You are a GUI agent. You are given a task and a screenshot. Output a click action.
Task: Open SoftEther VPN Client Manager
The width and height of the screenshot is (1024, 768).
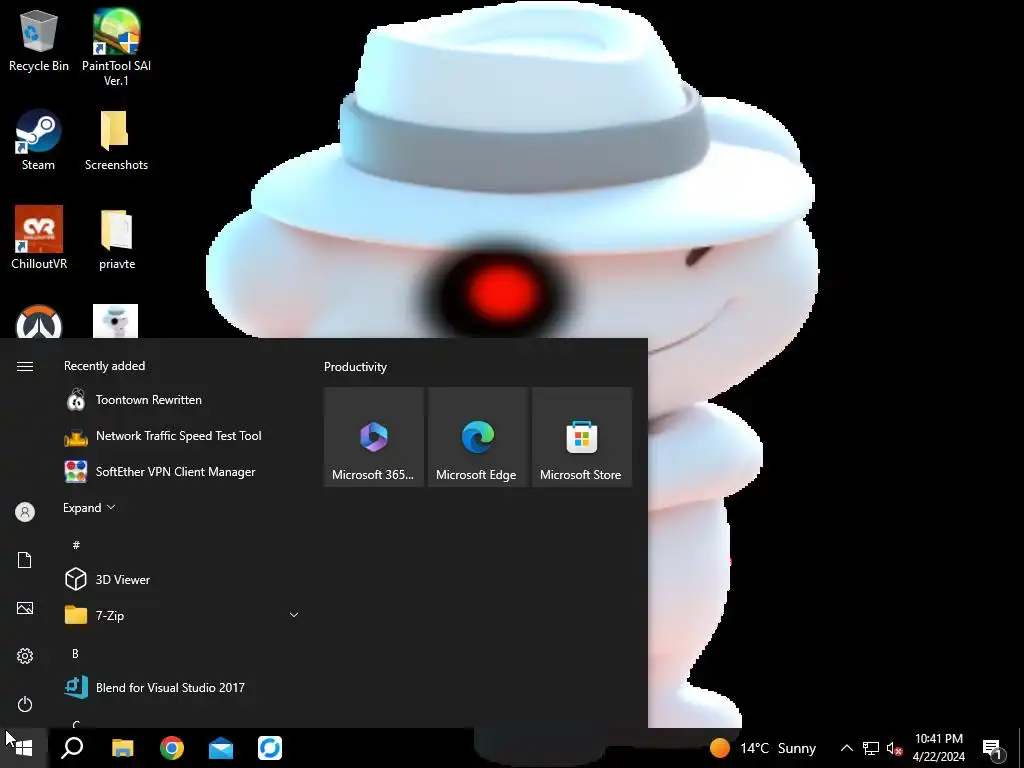182,472
